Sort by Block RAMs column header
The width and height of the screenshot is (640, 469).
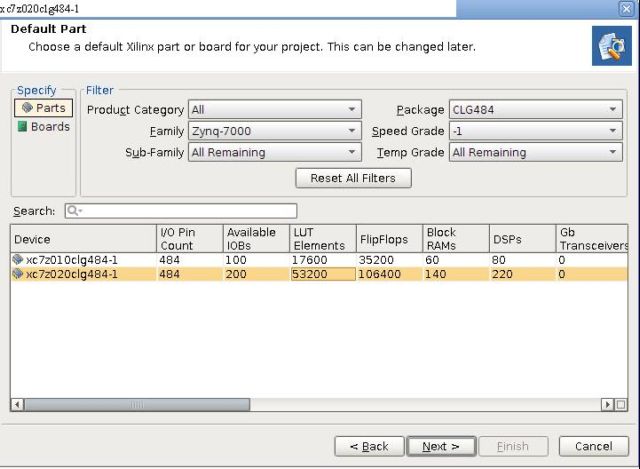pos(456,239)
